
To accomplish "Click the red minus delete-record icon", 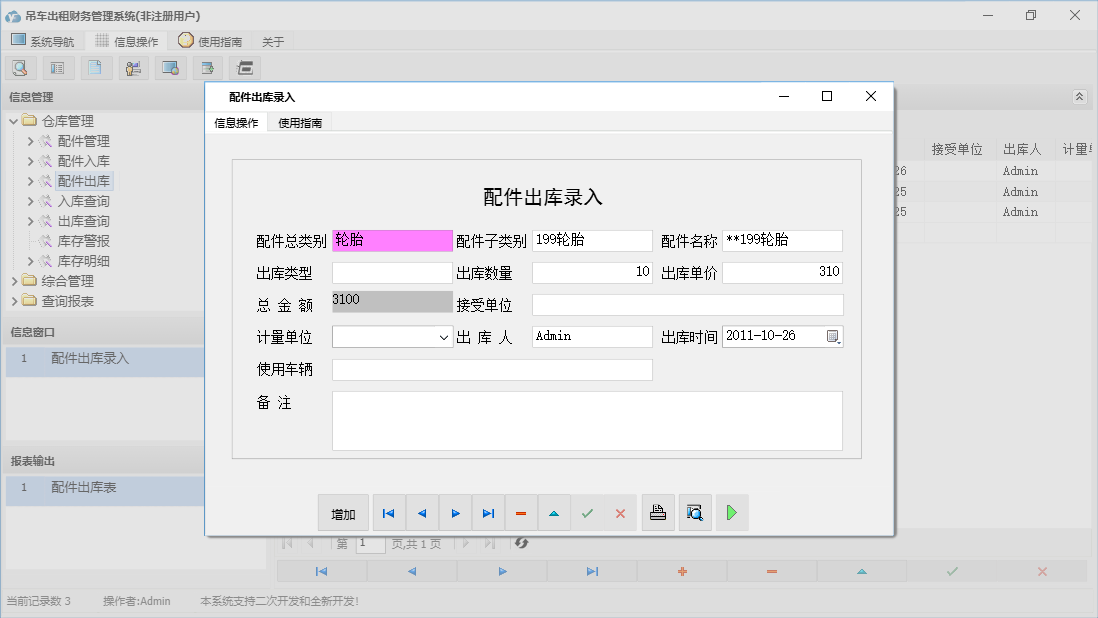I will [521, 512].
